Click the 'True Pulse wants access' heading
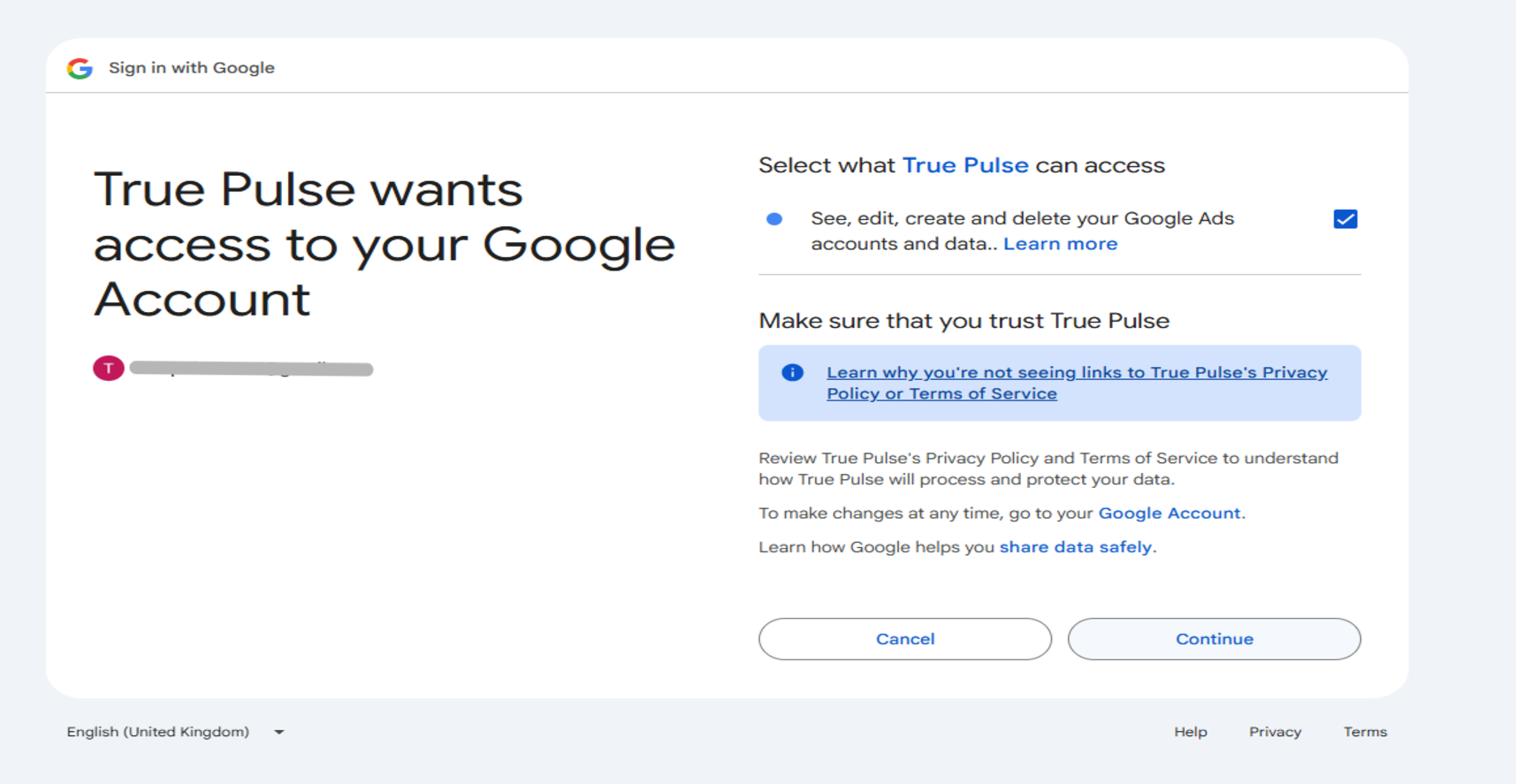The width and height of the screenshot is (1516, 784). (384, 244)
